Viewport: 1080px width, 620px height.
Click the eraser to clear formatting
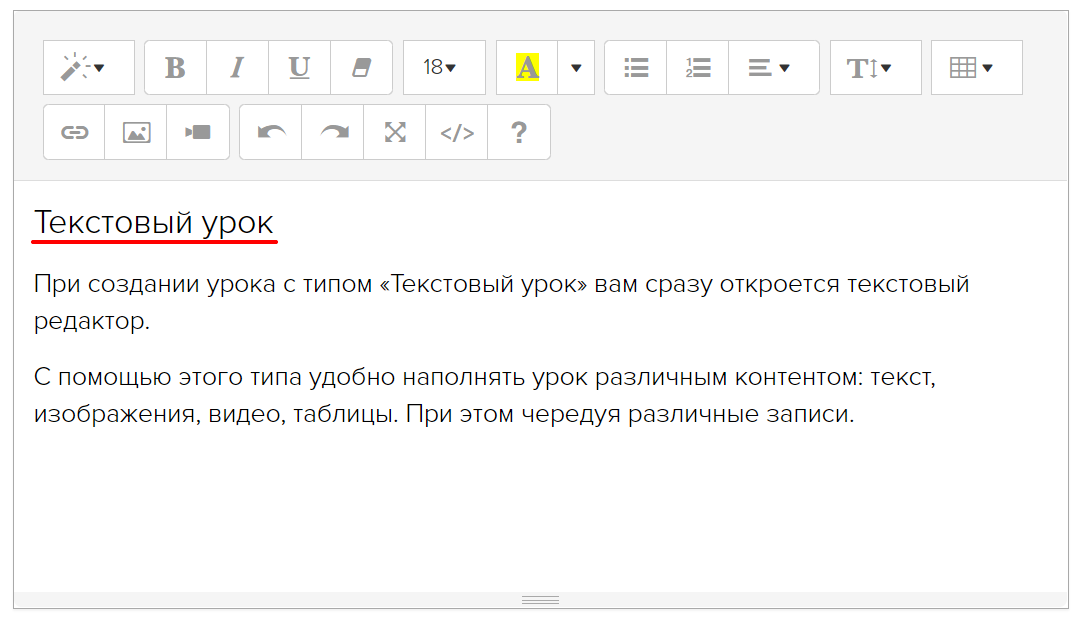361,68
